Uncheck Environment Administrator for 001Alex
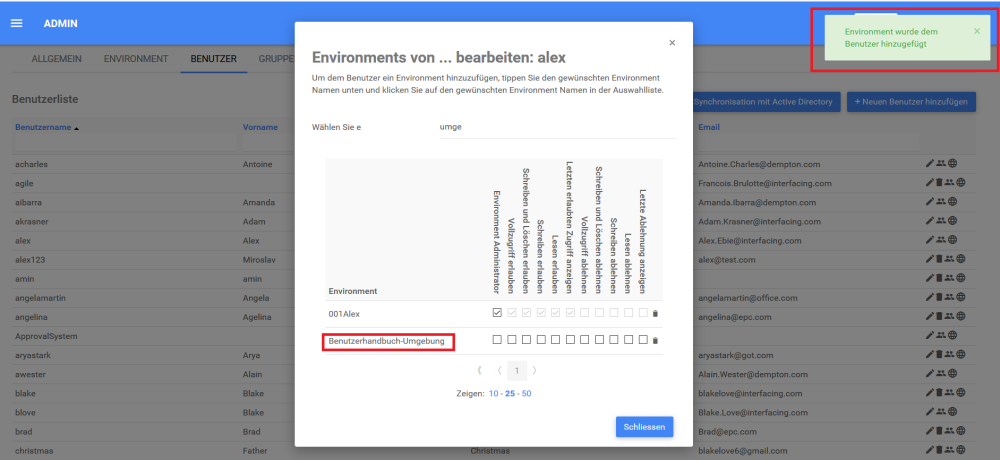 tap(497, 314)
